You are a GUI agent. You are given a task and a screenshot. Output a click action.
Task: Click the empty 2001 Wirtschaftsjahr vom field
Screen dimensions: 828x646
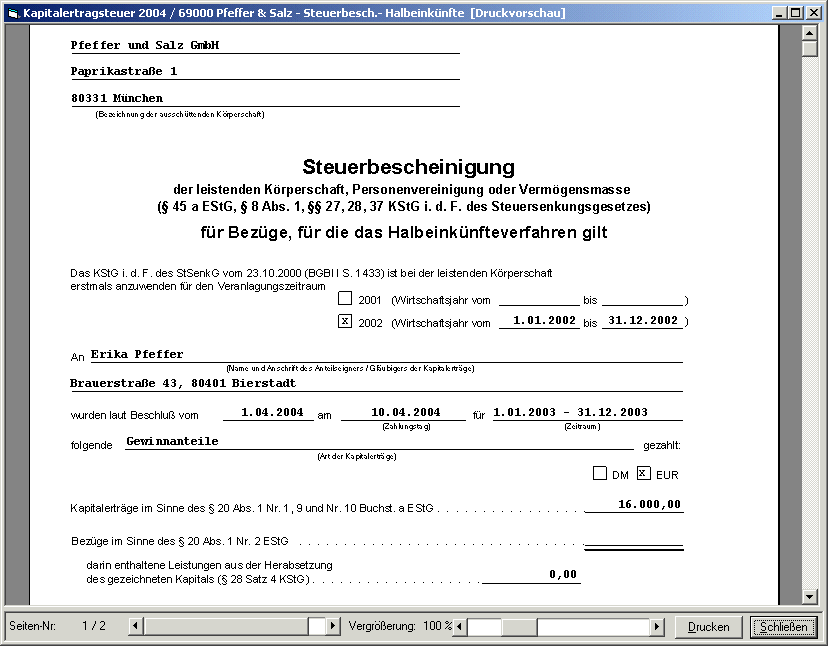pos(539,299)
